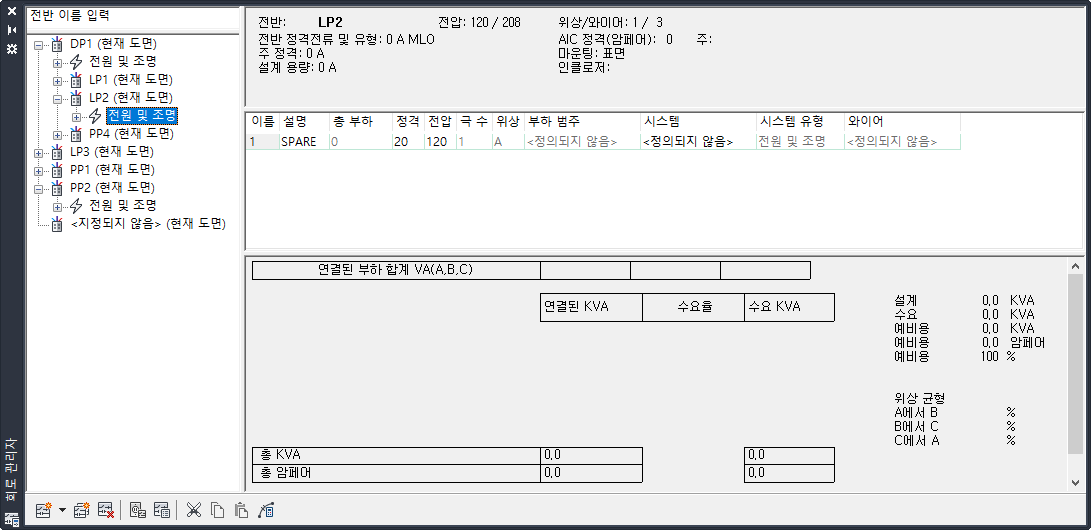Image resolution: width=1091 pixels, height=530 pixels.
Task: Expand the LP3 tree node
Action: click(x=38, y=152)
